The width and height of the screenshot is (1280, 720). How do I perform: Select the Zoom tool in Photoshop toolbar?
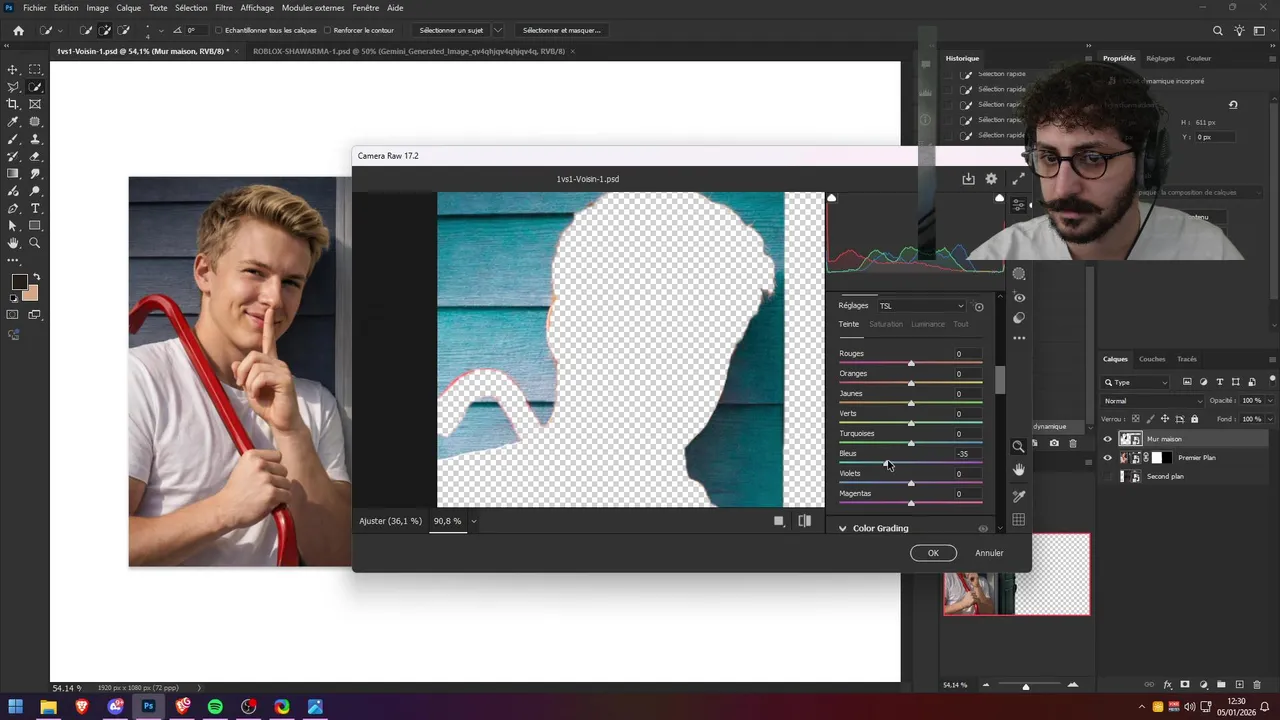tap(35, 243)
